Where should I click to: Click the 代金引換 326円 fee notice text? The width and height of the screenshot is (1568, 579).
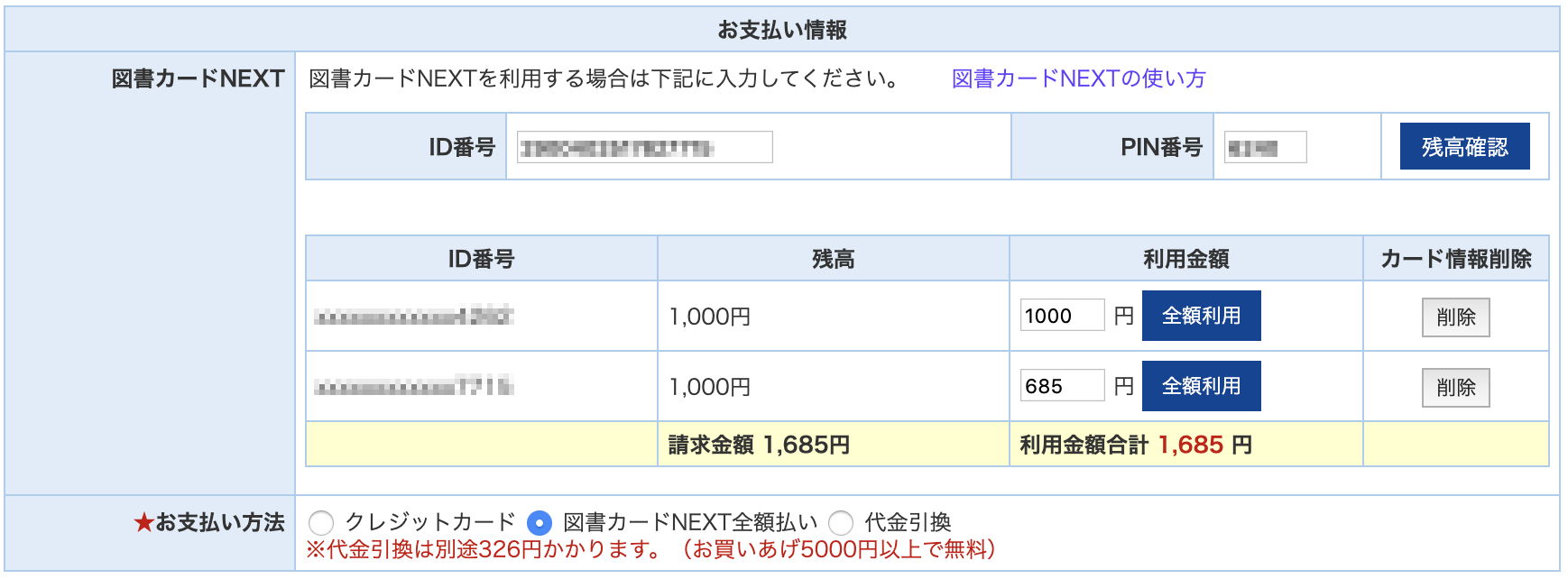(650, 549)
